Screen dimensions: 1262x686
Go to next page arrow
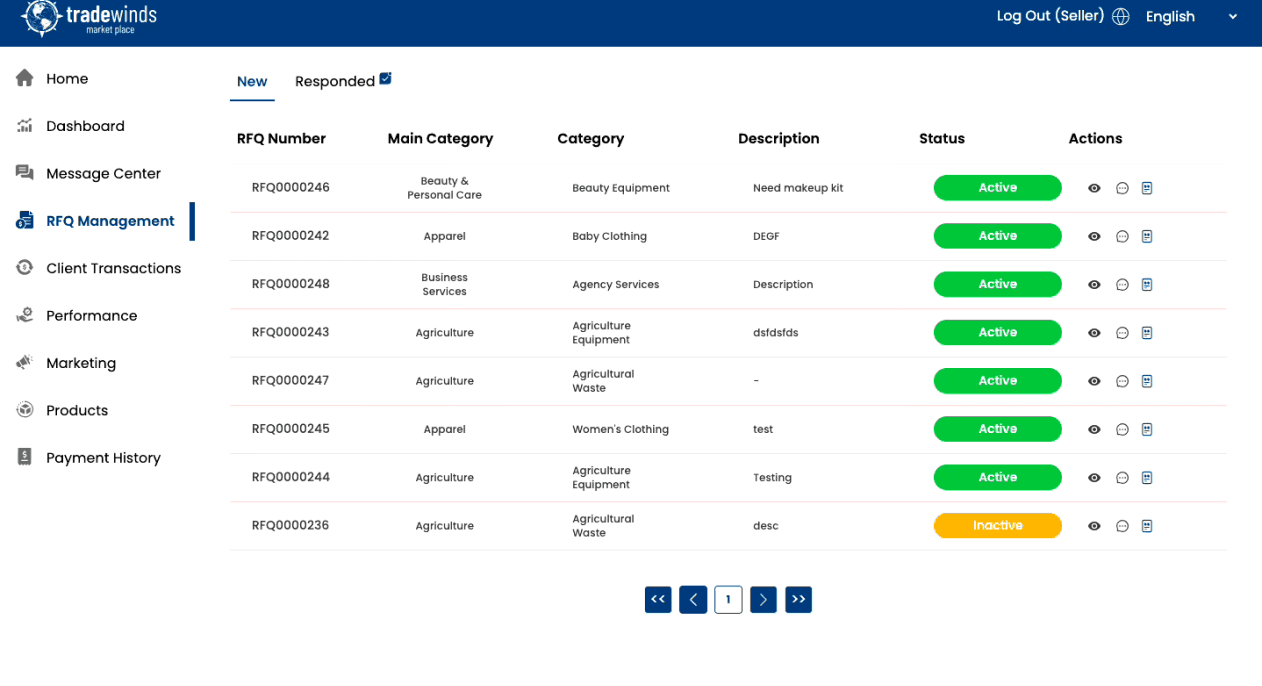763,599
